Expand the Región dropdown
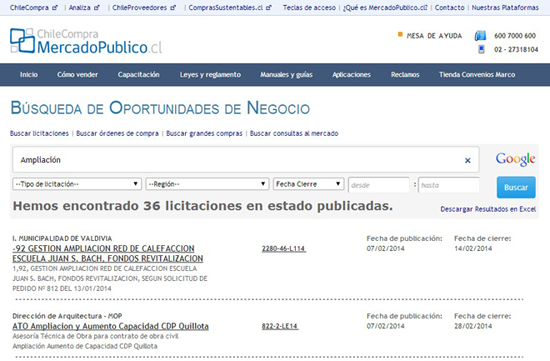This screenshot has height=361, width=550. pyautogui.click(x=207, y=184)
